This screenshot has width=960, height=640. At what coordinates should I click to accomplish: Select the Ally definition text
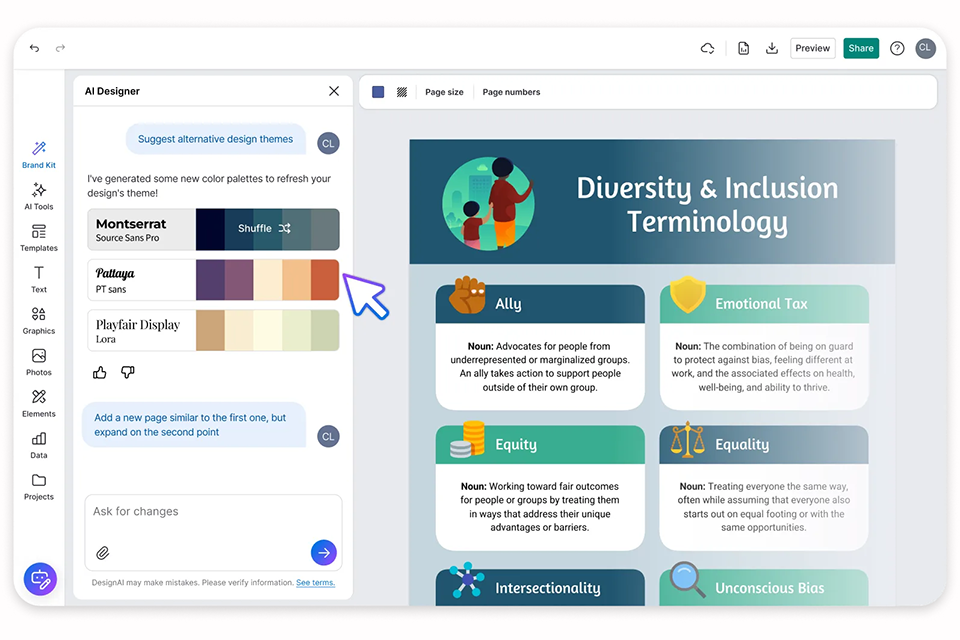tap(540, 366)
